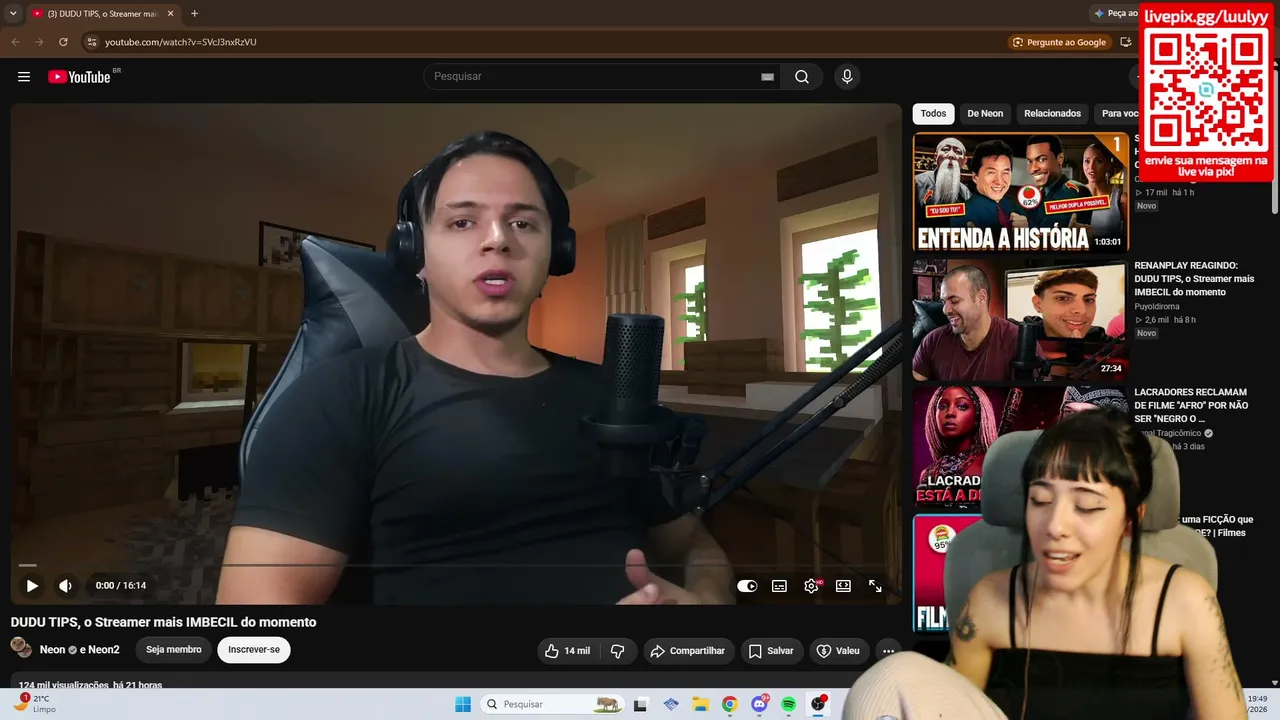Open File Explorer from the taskbar
1280x720 pixels.
click(700, 704)
